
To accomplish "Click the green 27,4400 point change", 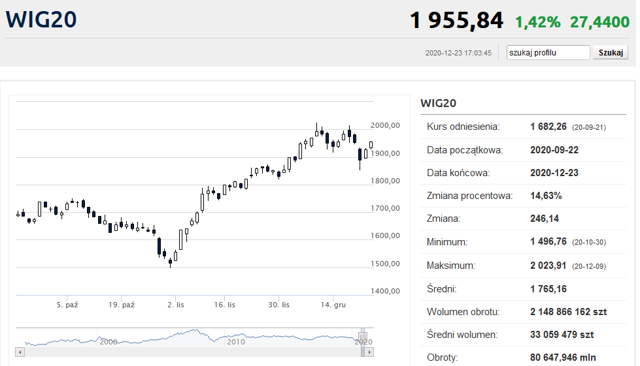I will 600,22.
